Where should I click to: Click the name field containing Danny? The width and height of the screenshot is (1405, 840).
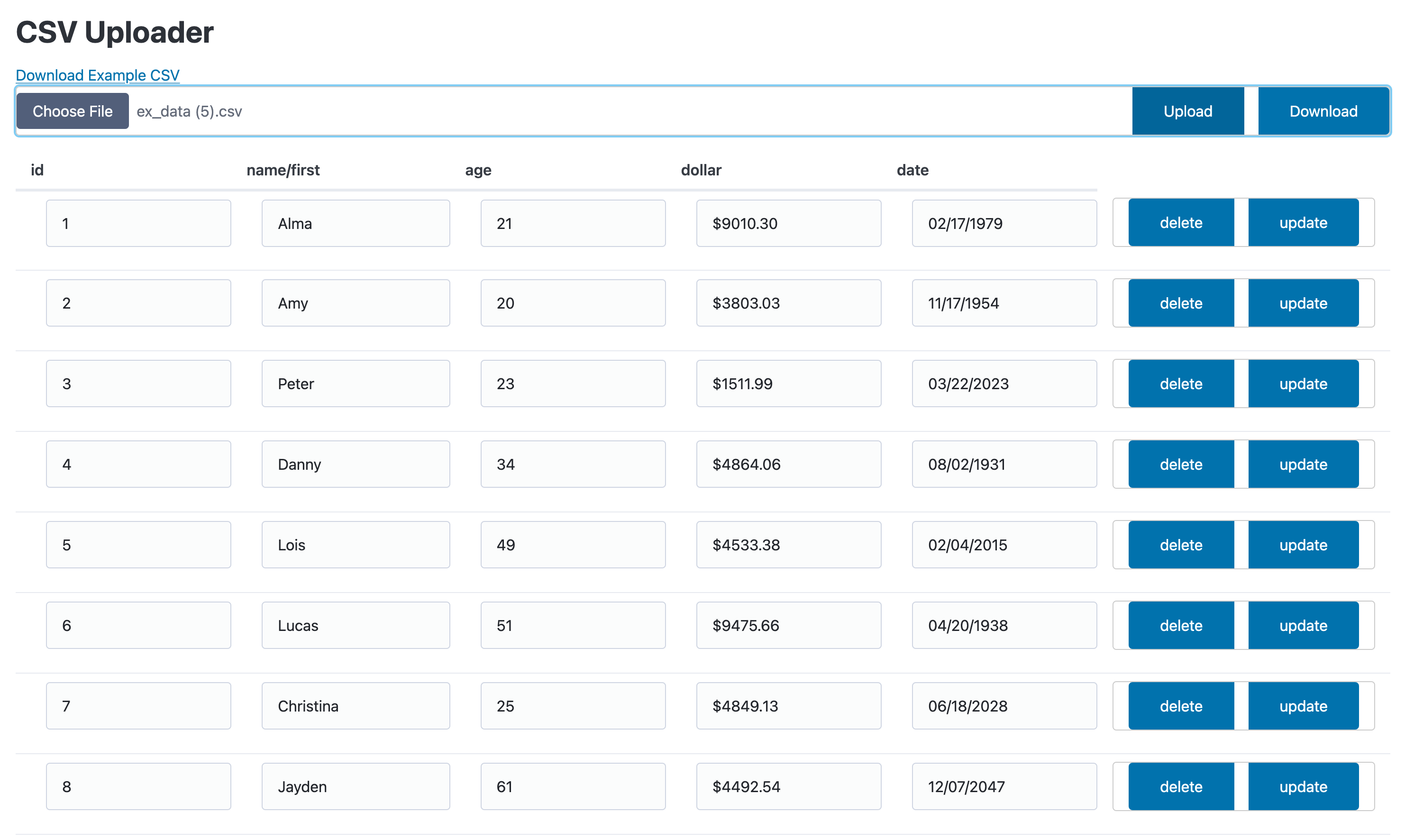[x=356, y=464]
